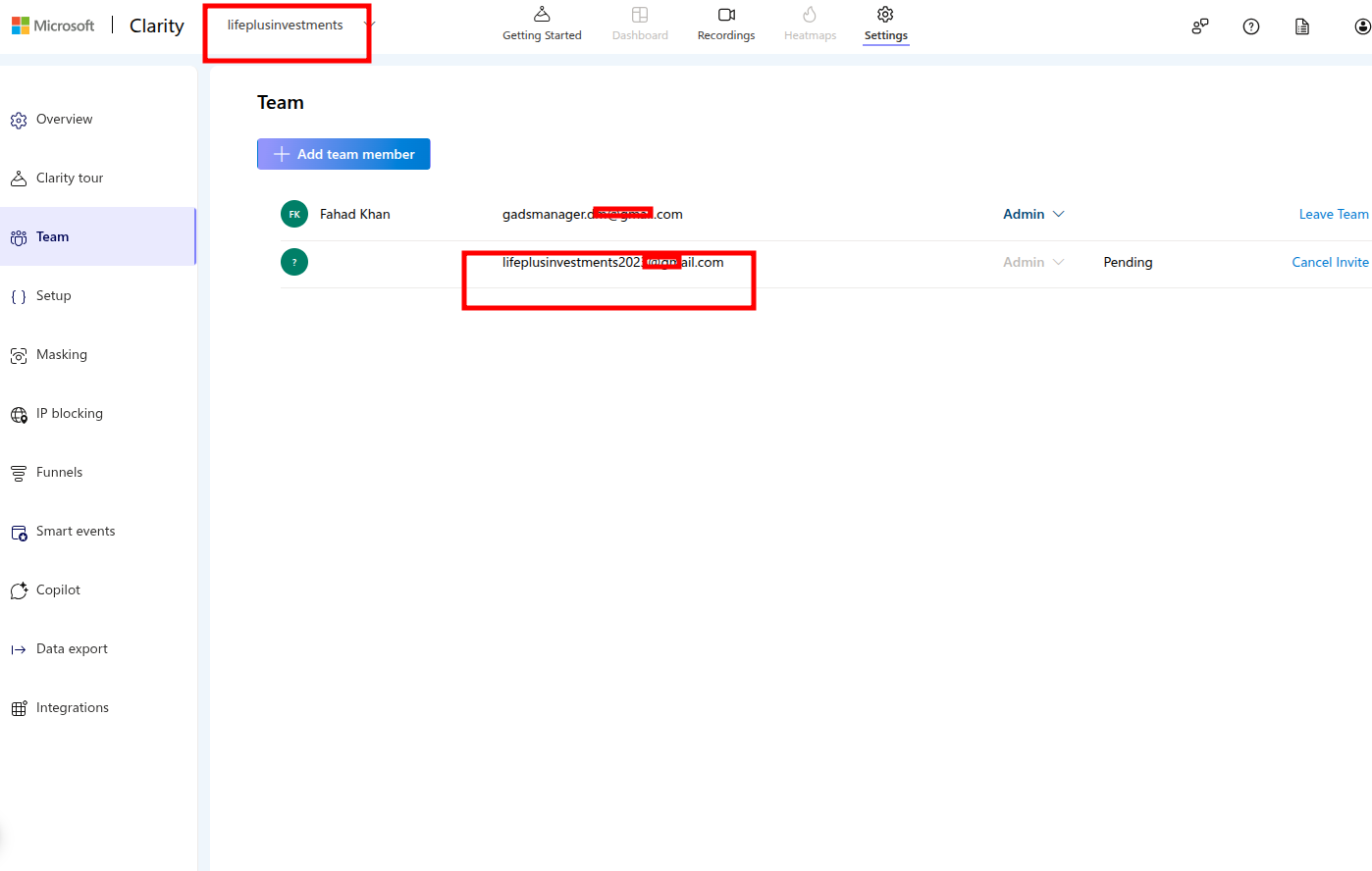Viewport: 1372px width, 871px height.
Task: Click the question mark avatar of pending member
Action: pos(294,262)
